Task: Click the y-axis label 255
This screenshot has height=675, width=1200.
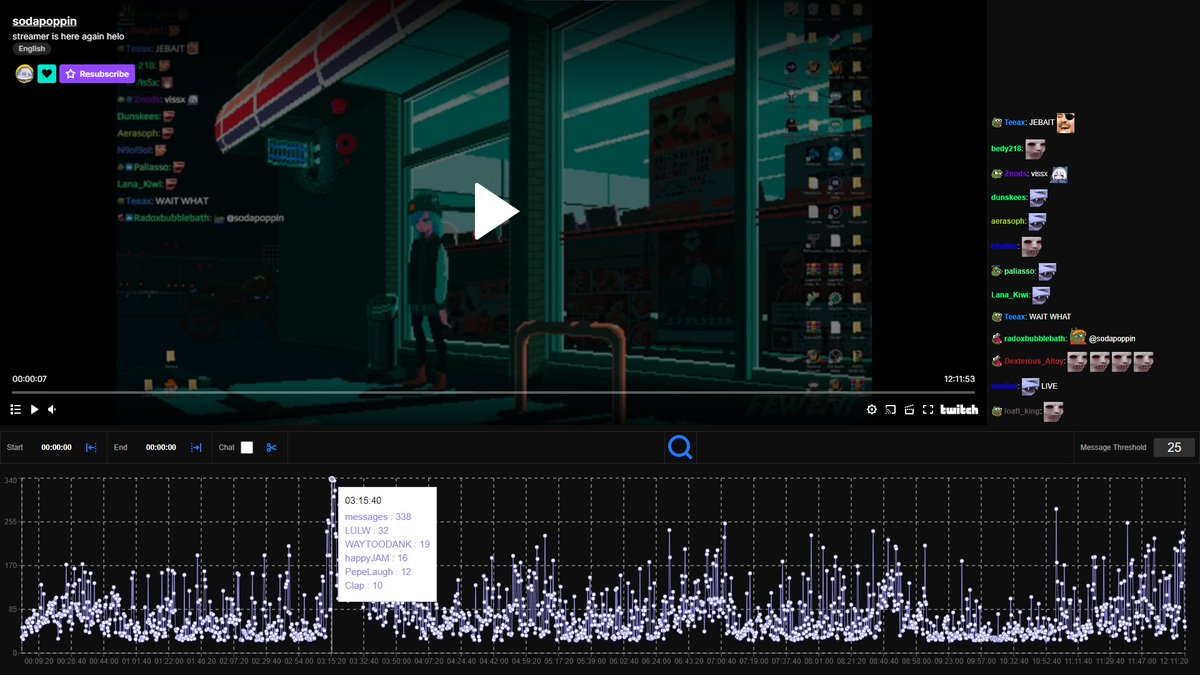Action: coord(11,523)
